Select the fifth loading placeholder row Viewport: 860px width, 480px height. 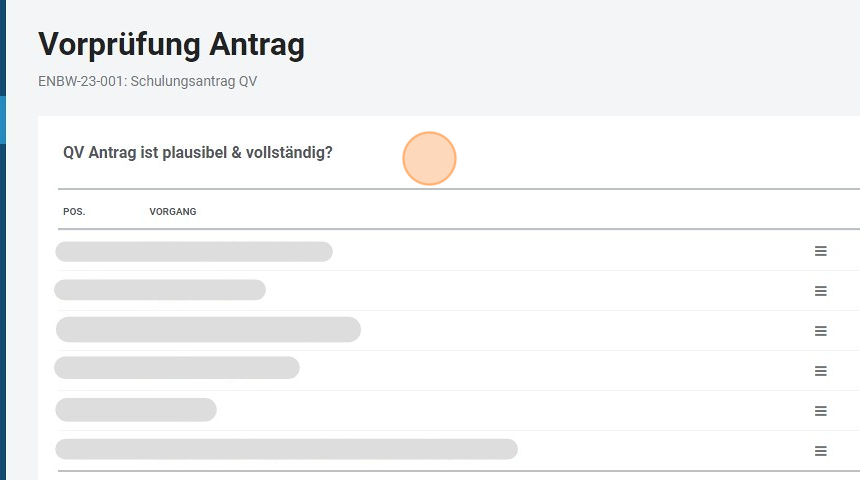(x=136, y=410)
